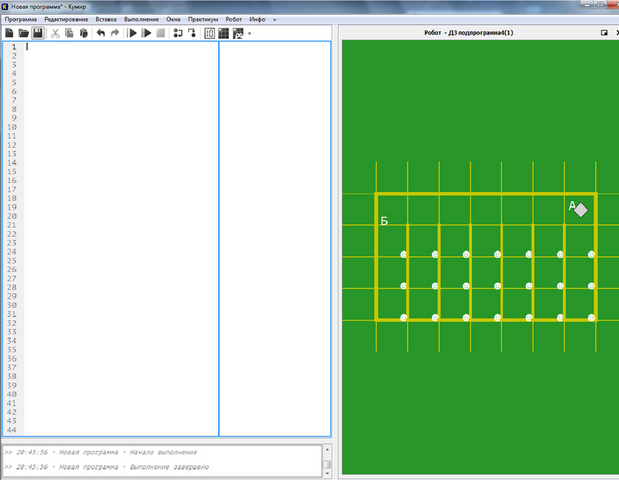Screen dimensions: 619x480
Task: Create a new program file
Action: [x=9, y=33]
